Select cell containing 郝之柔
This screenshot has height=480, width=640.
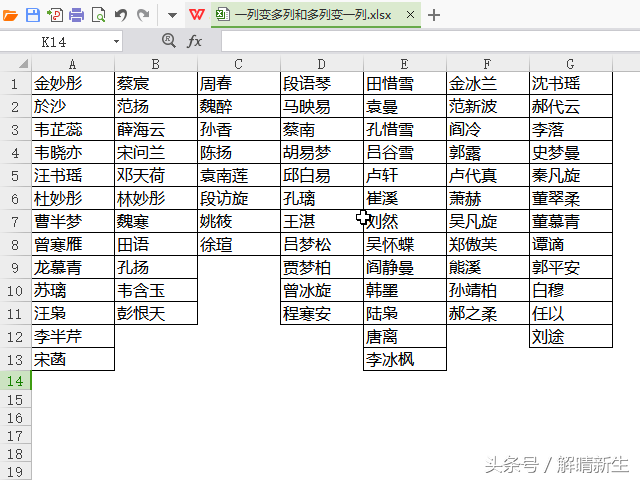point(488,313)
